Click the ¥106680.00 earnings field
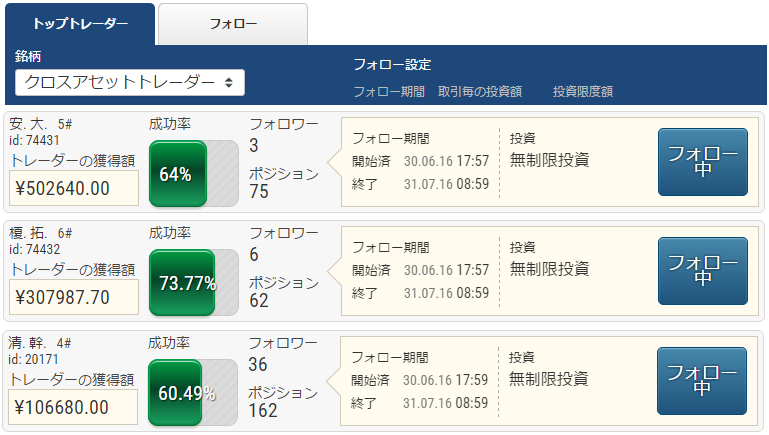 pos(73,407)
